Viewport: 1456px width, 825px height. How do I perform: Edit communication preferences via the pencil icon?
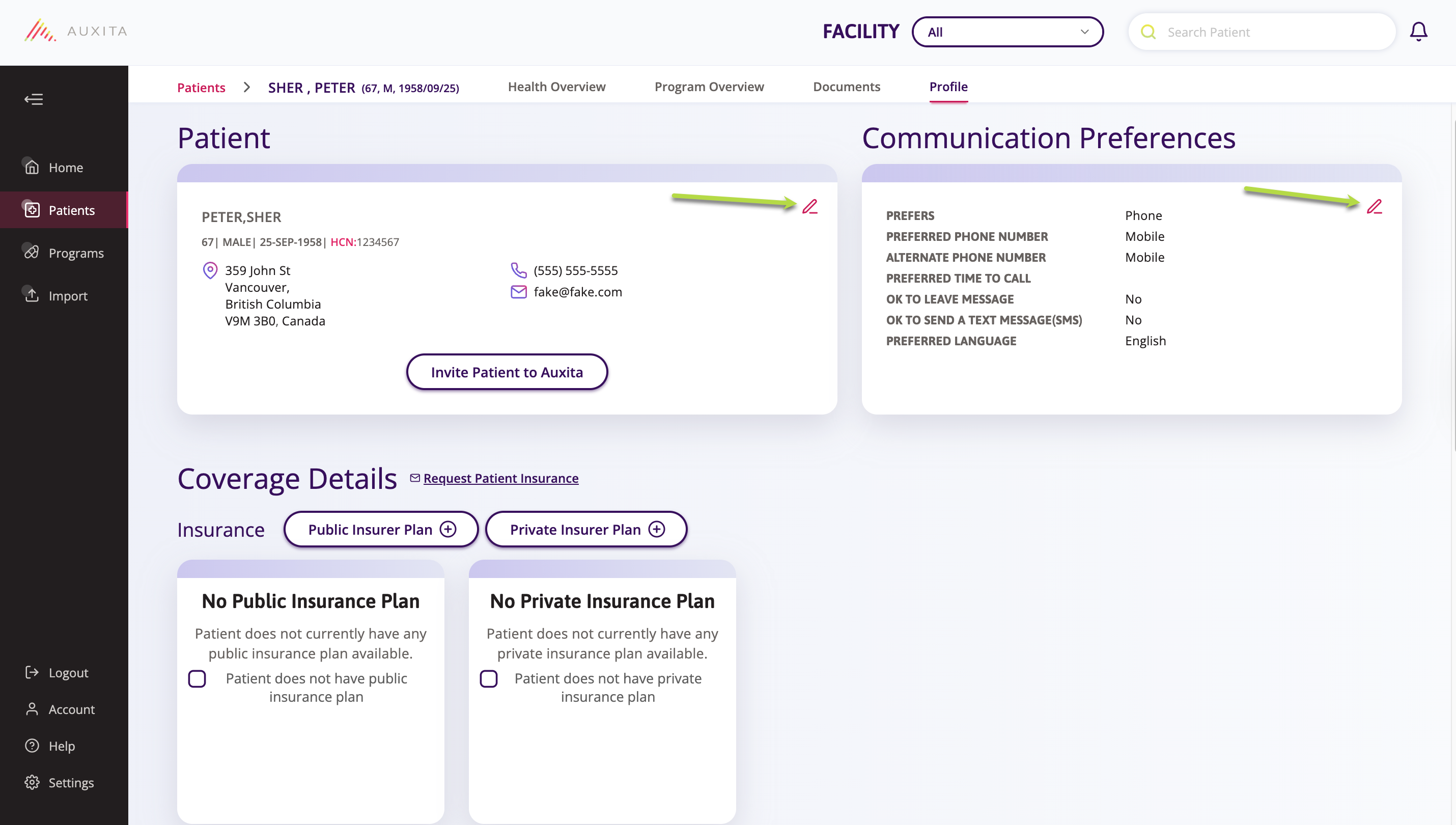[x=1374, y=206]
